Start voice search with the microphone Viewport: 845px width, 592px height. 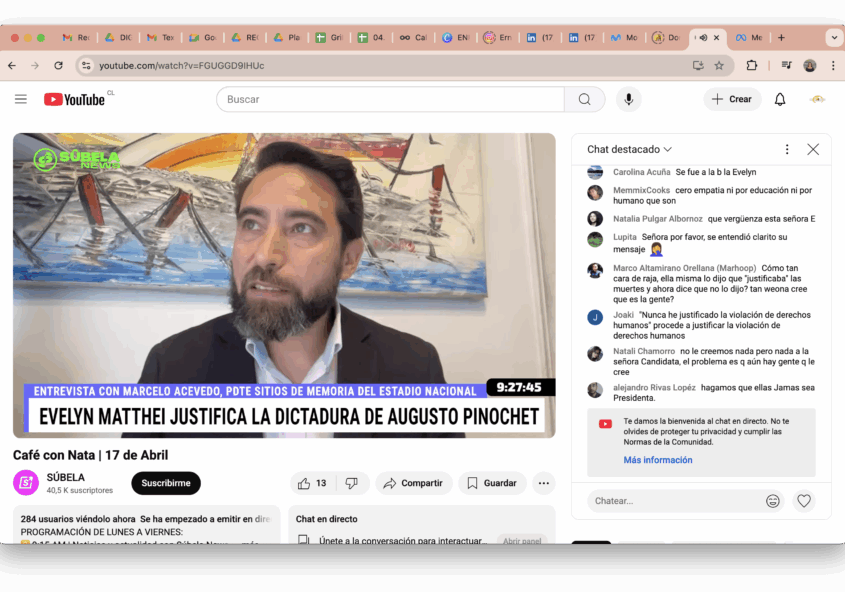click(x=628, y=99)
